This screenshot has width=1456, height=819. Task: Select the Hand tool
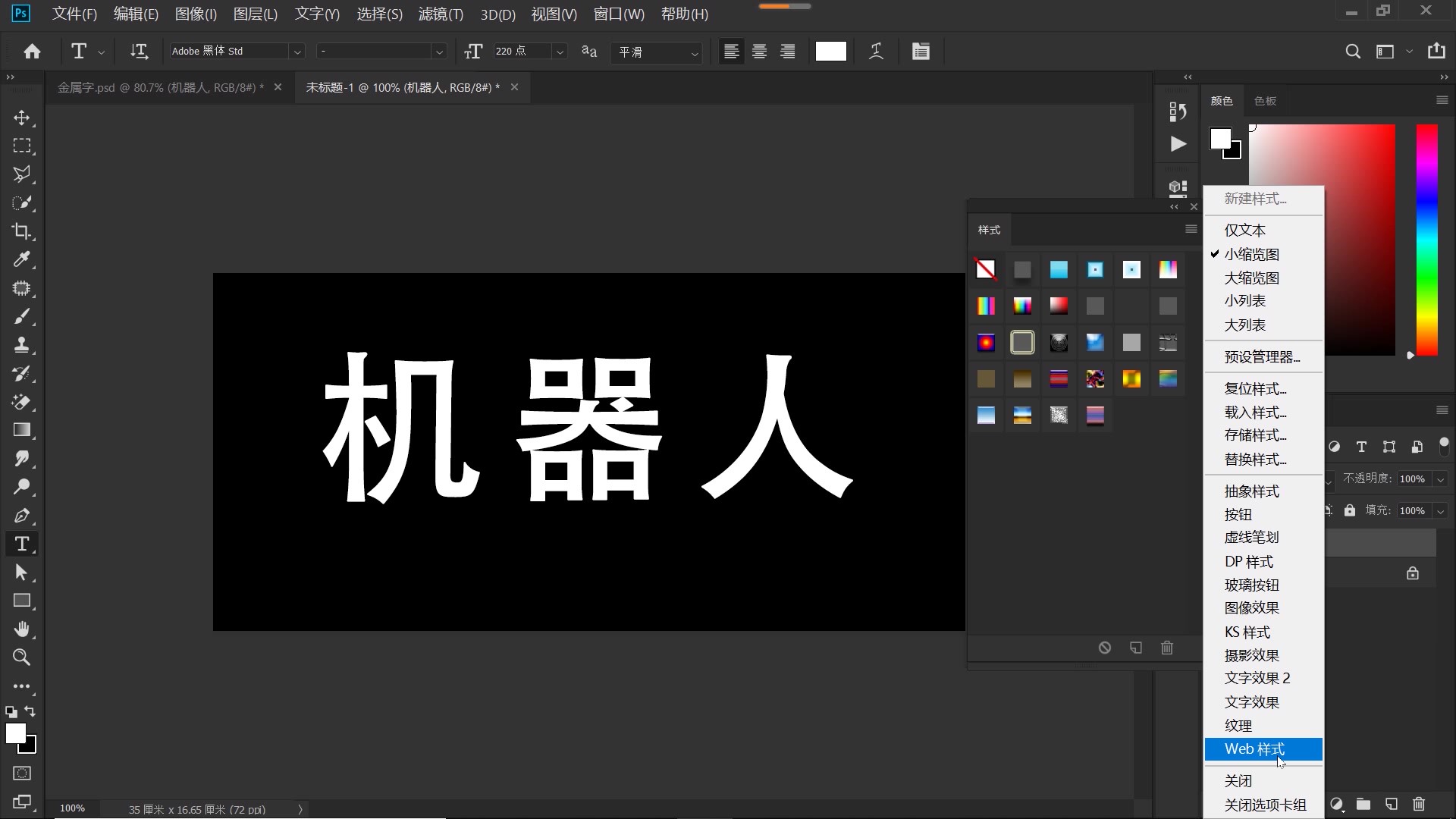[22, 629]
